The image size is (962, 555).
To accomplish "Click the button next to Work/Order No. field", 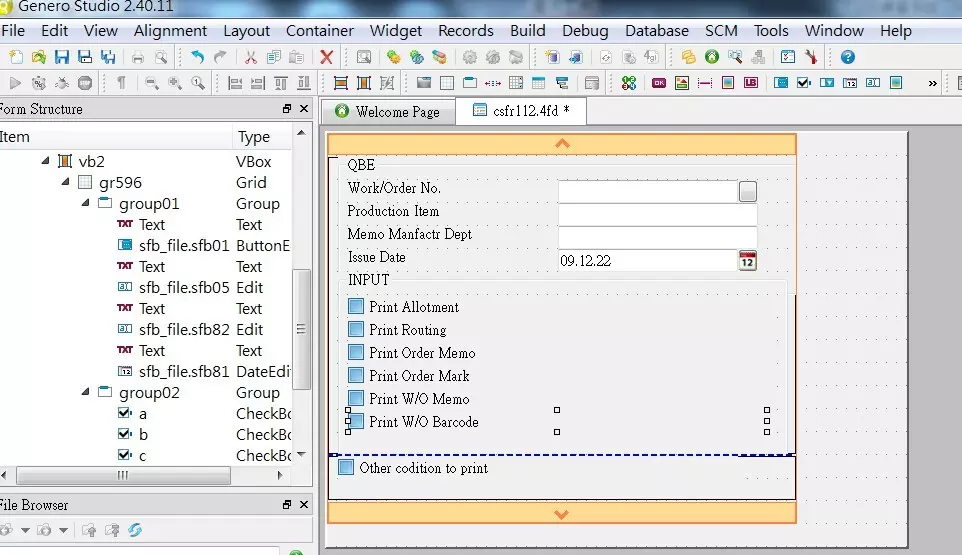I will 747,191.
